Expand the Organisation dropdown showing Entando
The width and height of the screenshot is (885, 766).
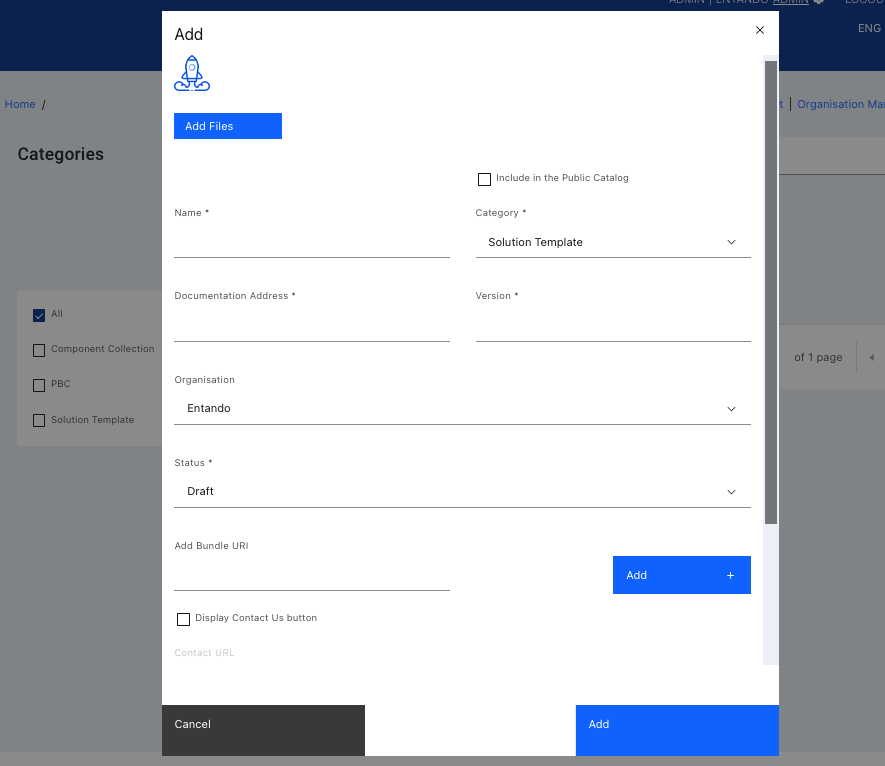tap(462, 408)
